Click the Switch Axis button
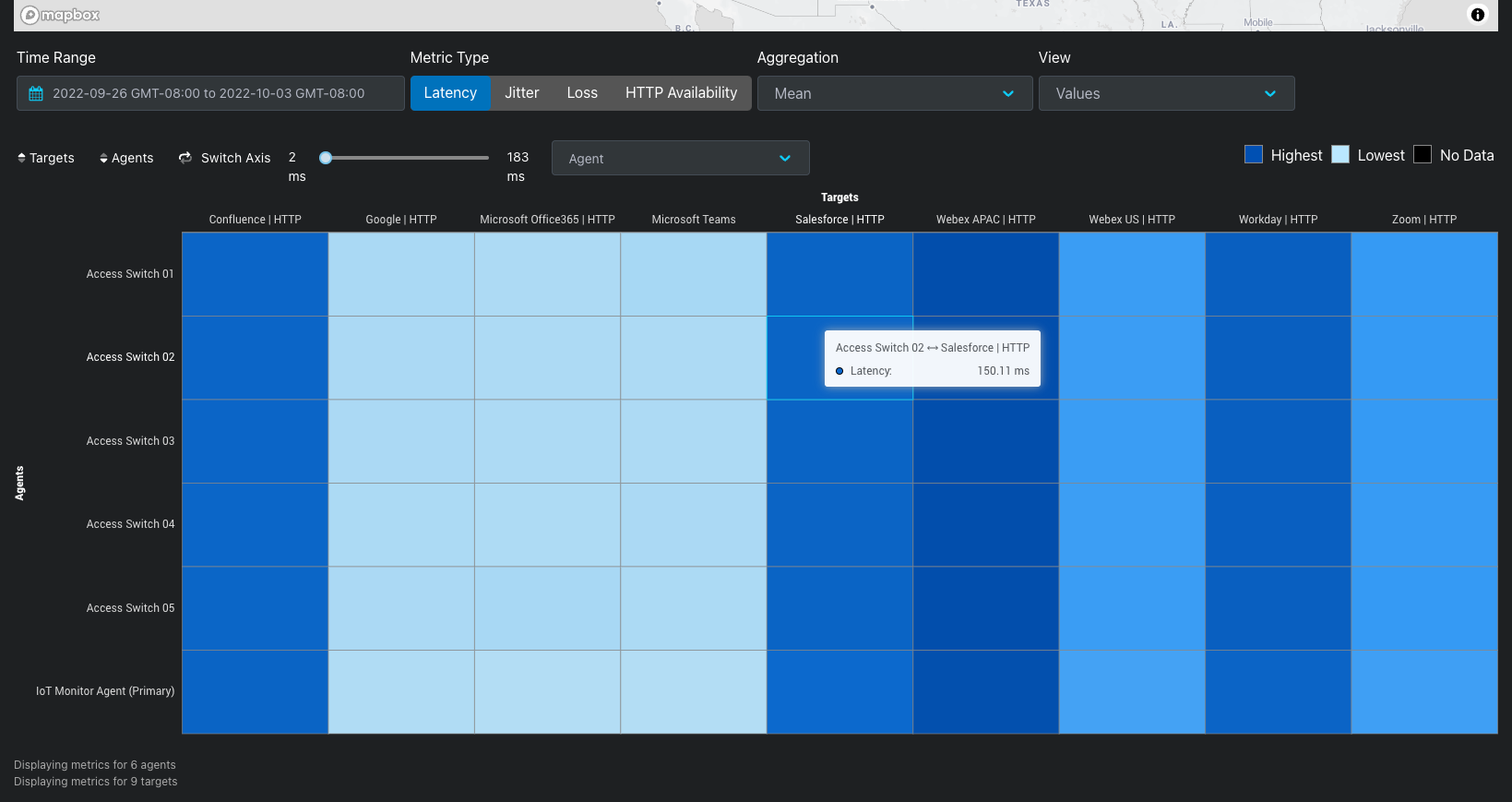Viewport: 1512px width, 802px height. click(225, 158)
